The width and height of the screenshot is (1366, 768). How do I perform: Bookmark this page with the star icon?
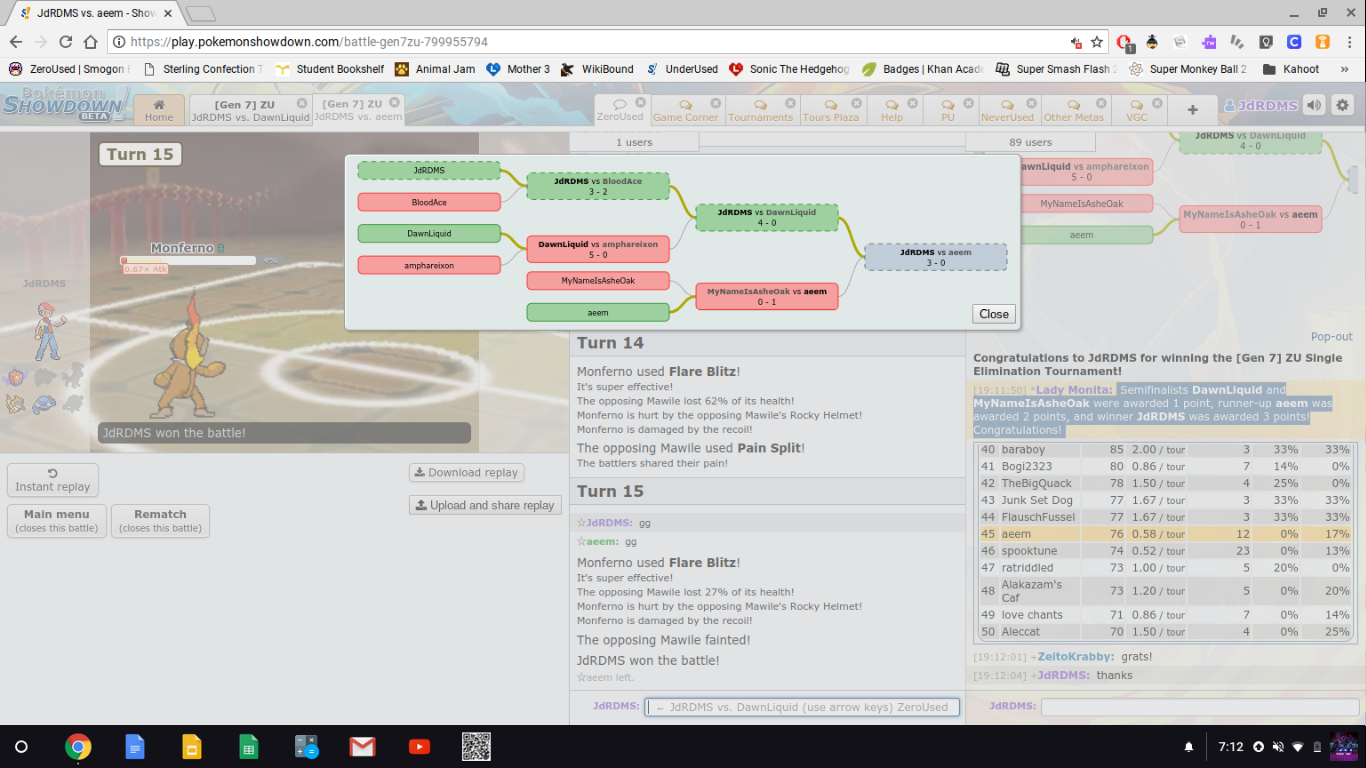coord(1097,42)
